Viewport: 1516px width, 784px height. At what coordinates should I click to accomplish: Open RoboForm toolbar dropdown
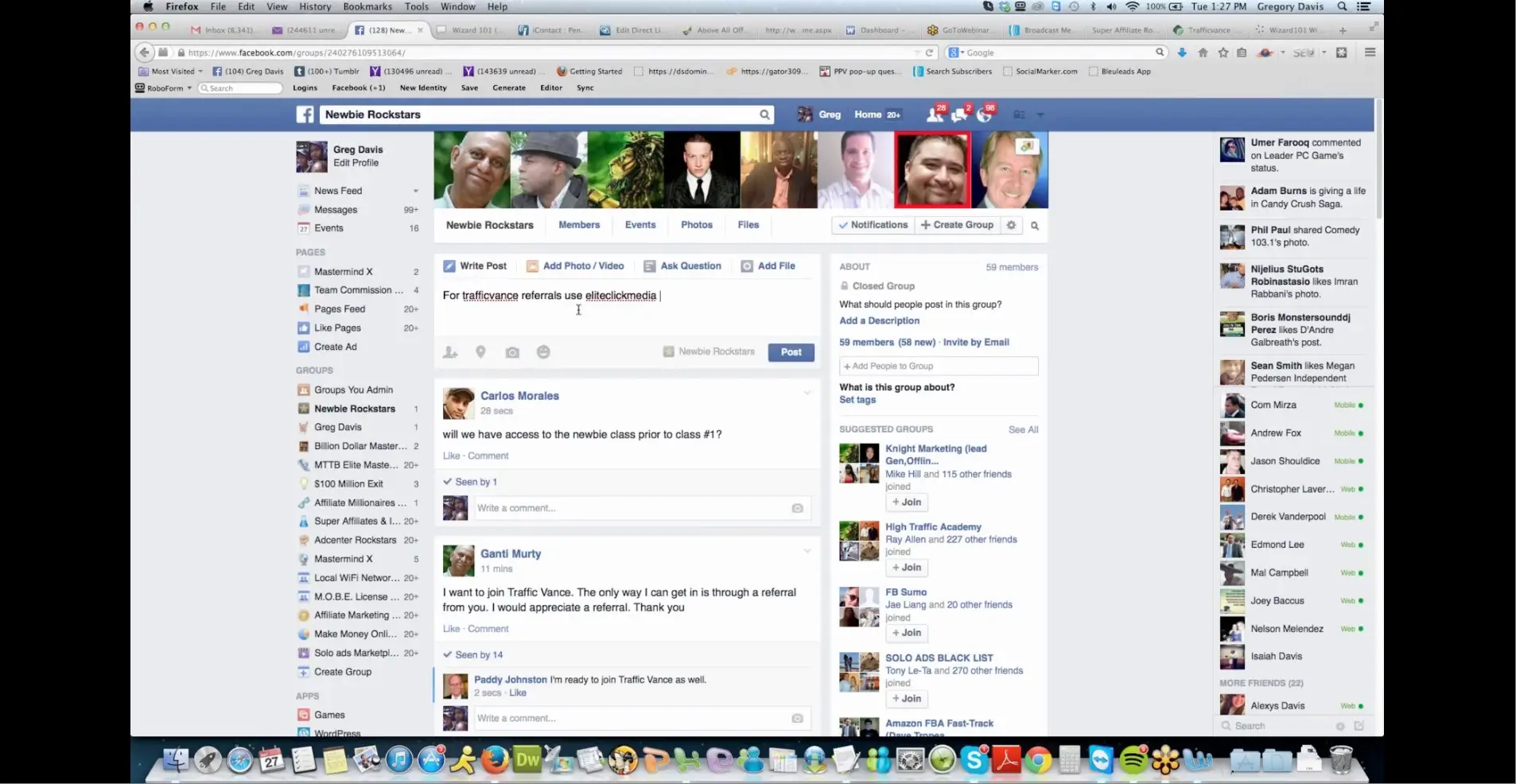164,88
